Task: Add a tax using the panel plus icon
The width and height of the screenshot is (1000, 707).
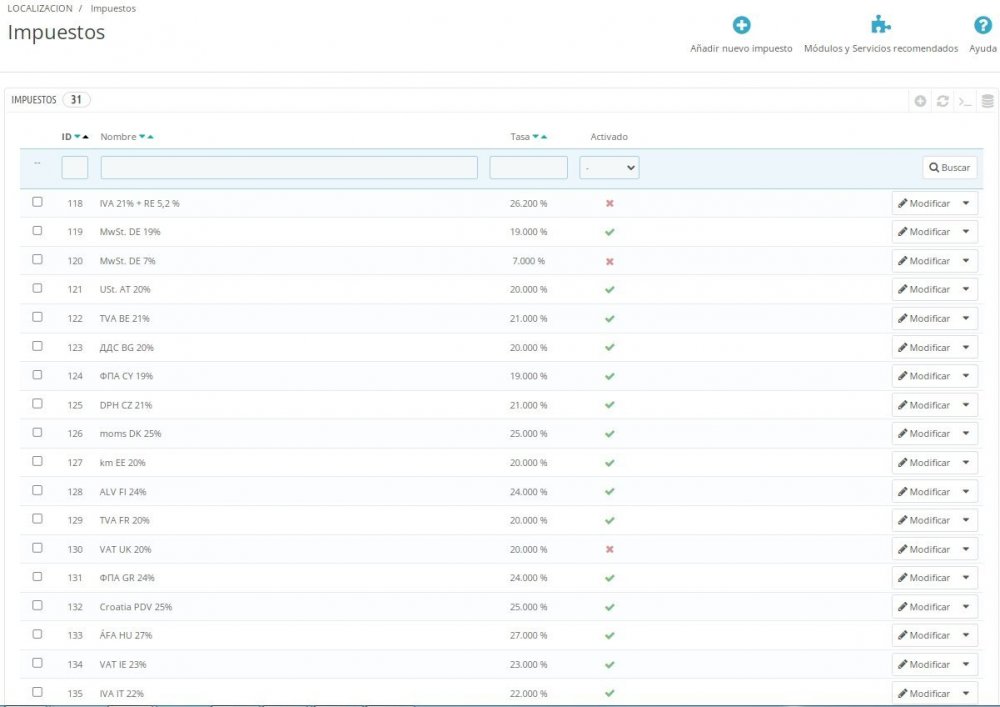Action: (x=919, y=100)
